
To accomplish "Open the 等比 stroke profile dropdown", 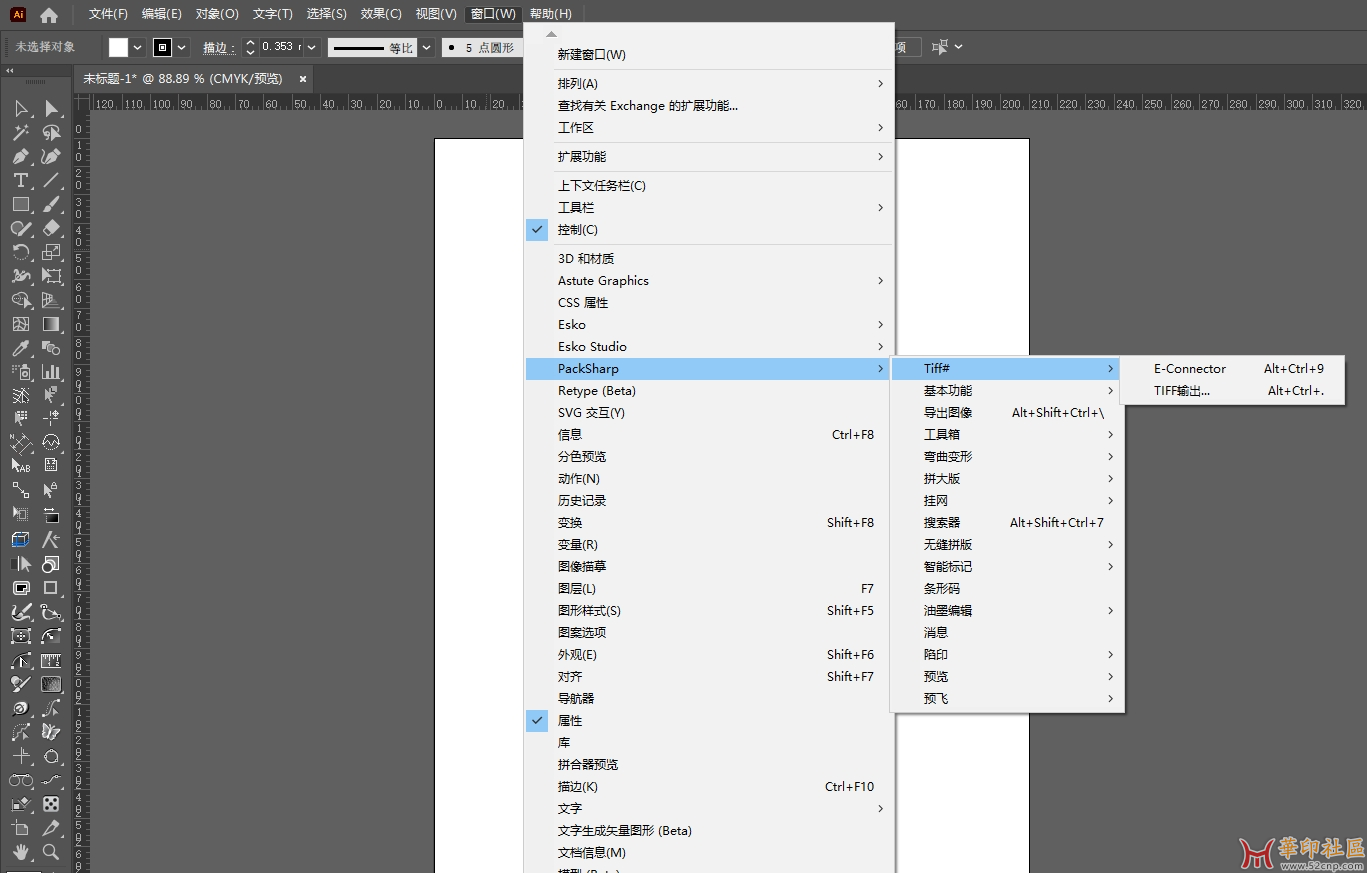I will click(x=427, y=47).
